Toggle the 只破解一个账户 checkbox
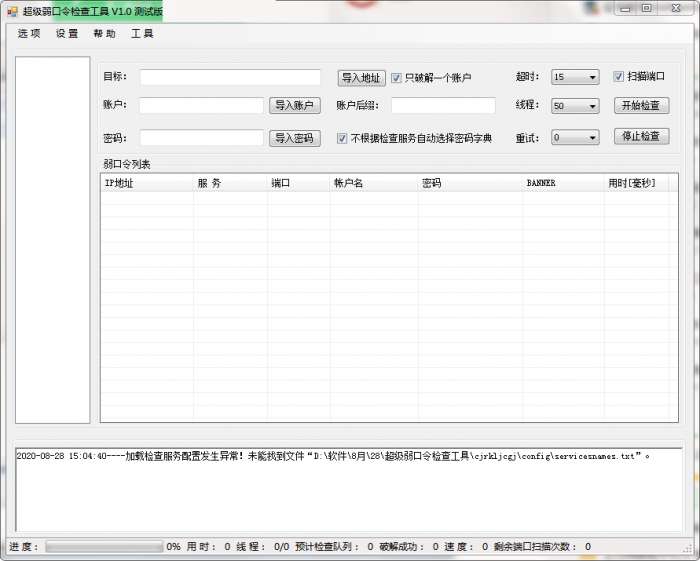 coord(397,78)
